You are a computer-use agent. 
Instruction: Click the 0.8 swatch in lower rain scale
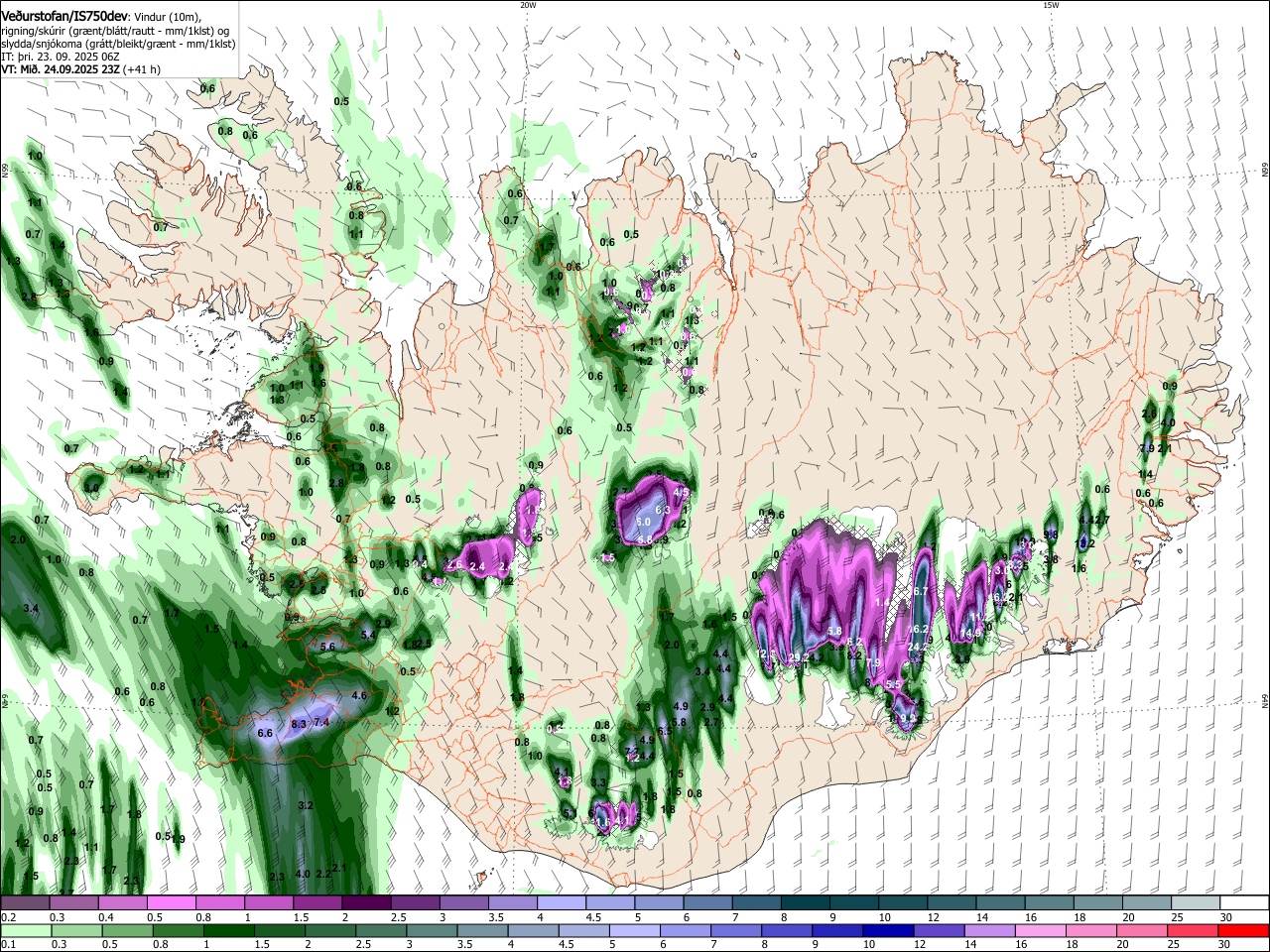click(x=178, y=930)
